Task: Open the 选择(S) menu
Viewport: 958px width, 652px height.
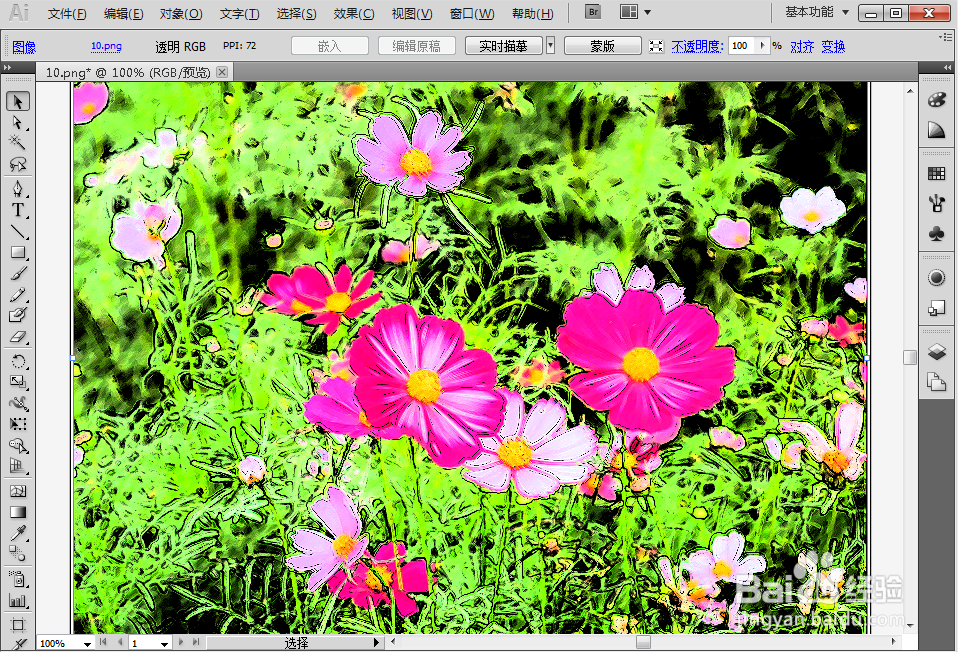Action: pyautogui.click(x=296, y=13)
